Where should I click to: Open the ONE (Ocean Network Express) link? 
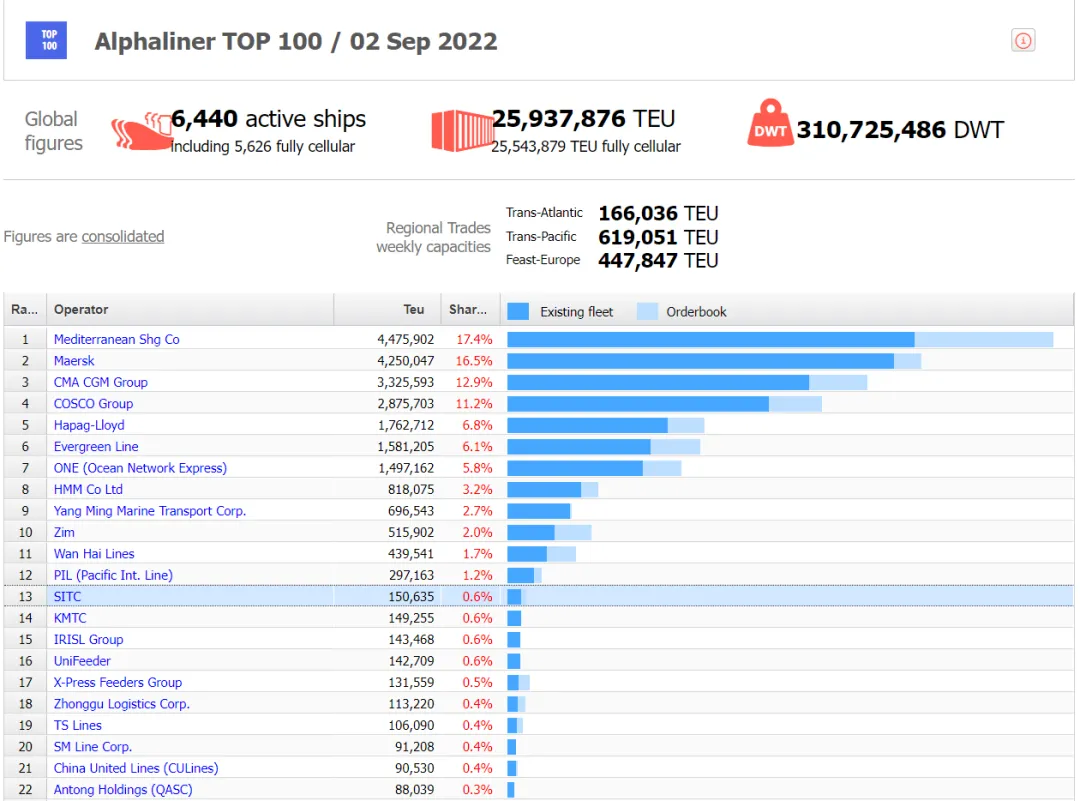140,468
